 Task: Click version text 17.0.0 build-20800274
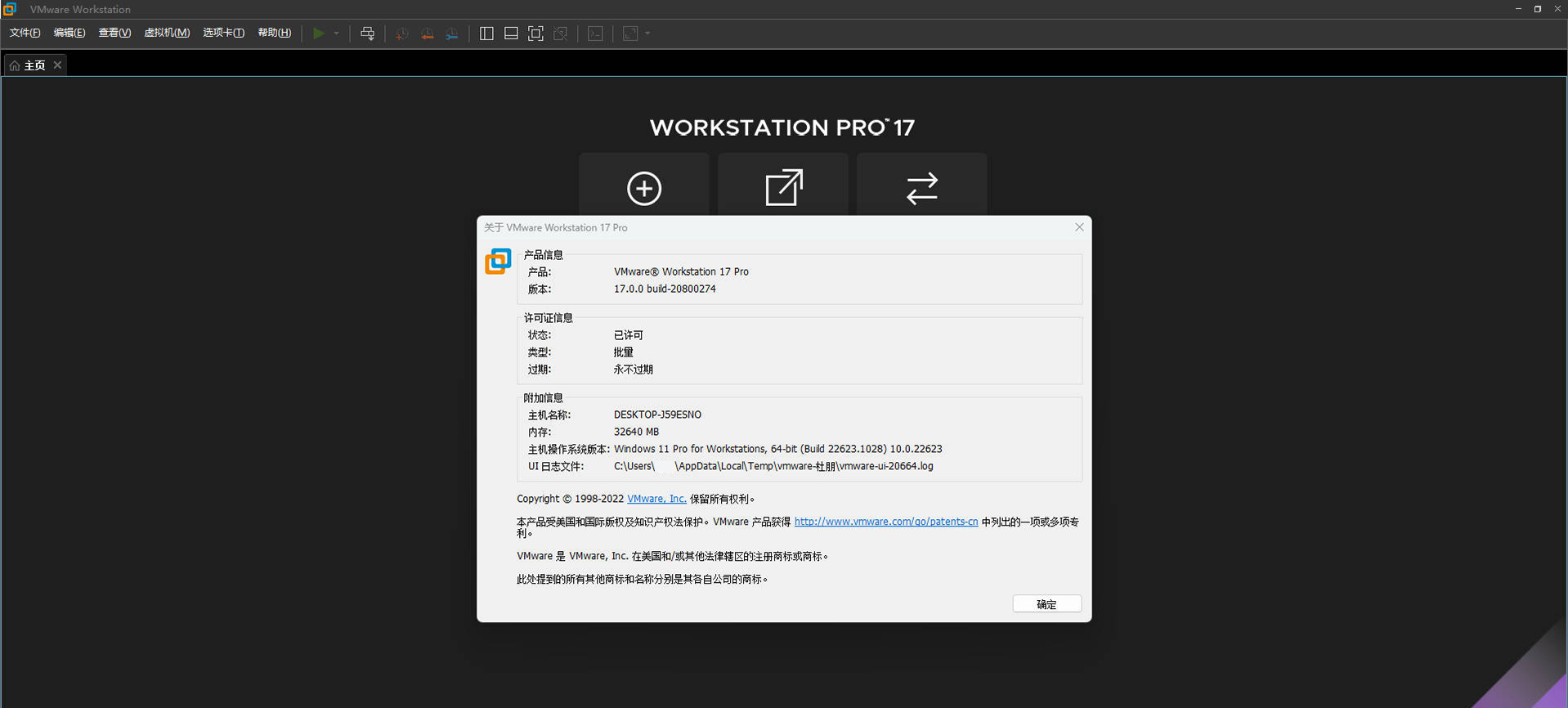click(x=665, y=289)
